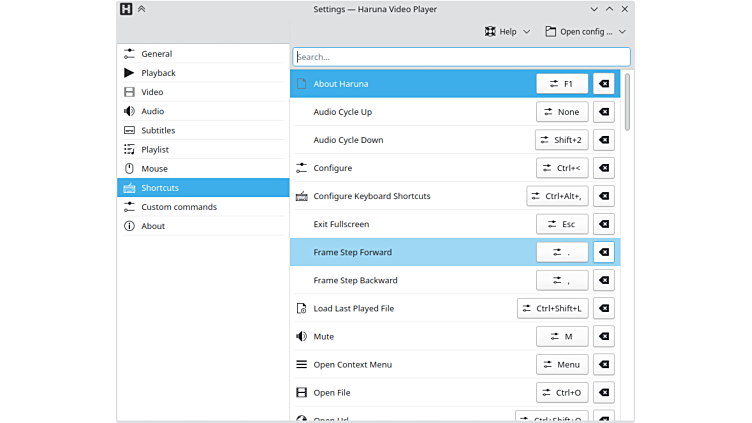The image size is (752, 423).
Task: Reset the Open File shortcut via its clear icon
Action: [603, 393]
